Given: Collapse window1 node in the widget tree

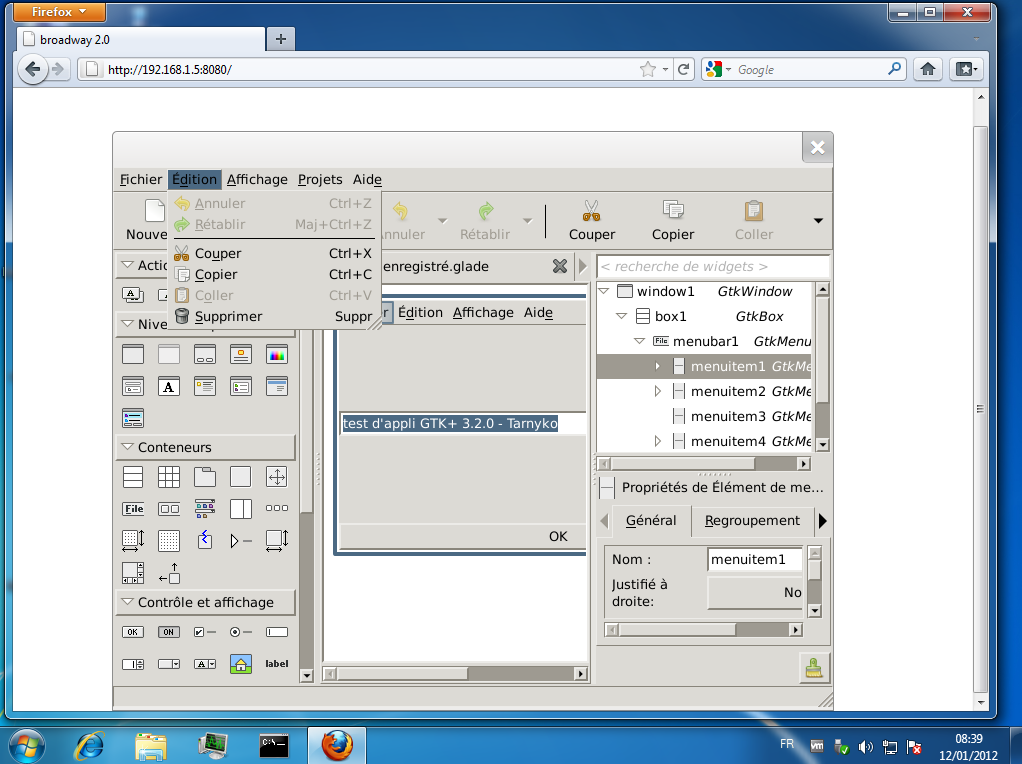Looking at the screenshot, I should click(605, 291).
